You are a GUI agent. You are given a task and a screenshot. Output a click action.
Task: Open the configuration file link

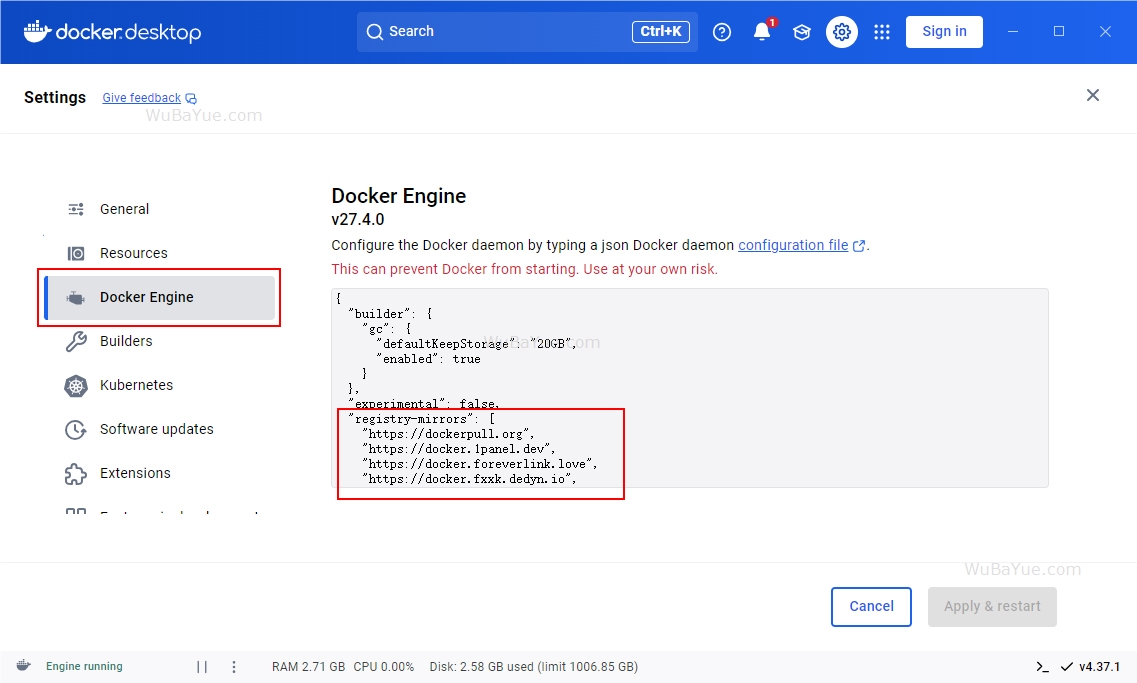point(793,245)
